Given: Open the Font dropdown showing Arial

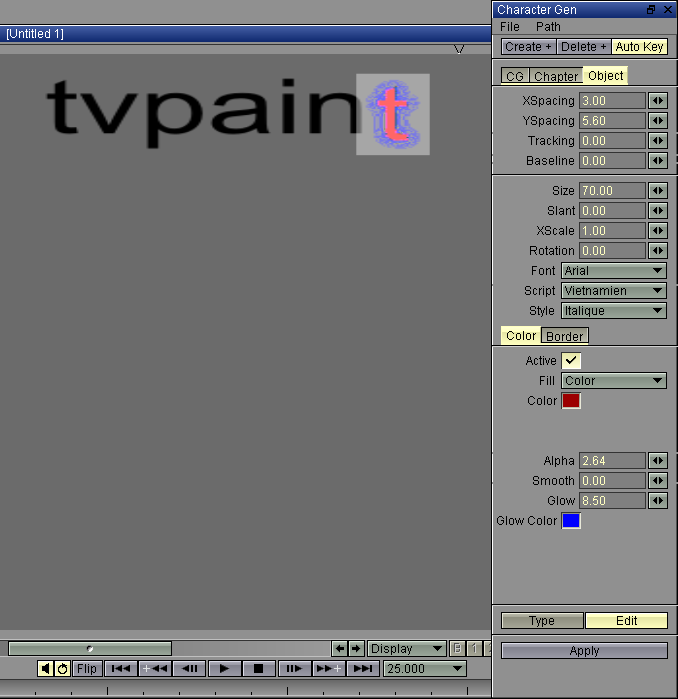Looking at the screenshot, I should [x=614, y=271].
